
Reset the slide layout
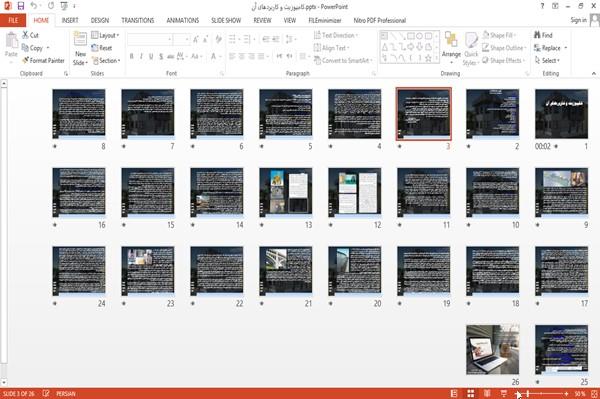click(101, 48)
